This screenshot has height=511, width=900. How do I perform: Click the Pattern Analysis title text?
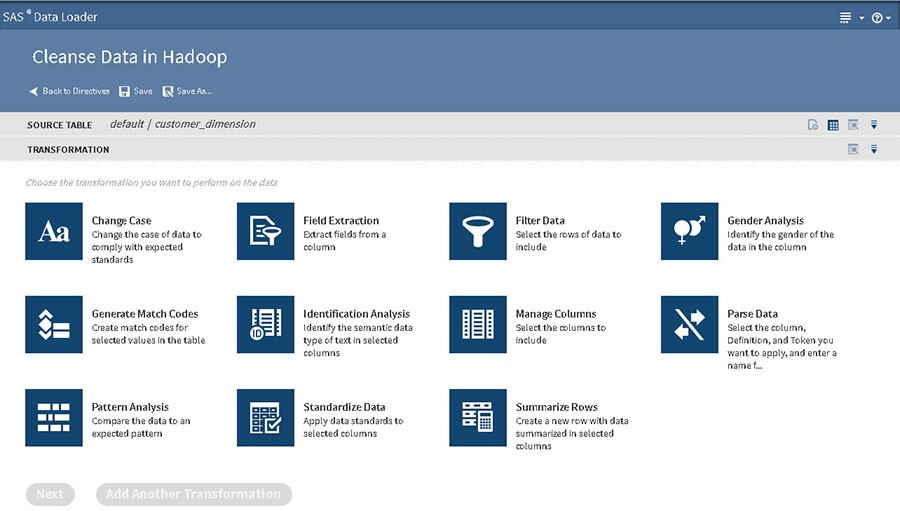pyautogui.click(x=130, y=407)
